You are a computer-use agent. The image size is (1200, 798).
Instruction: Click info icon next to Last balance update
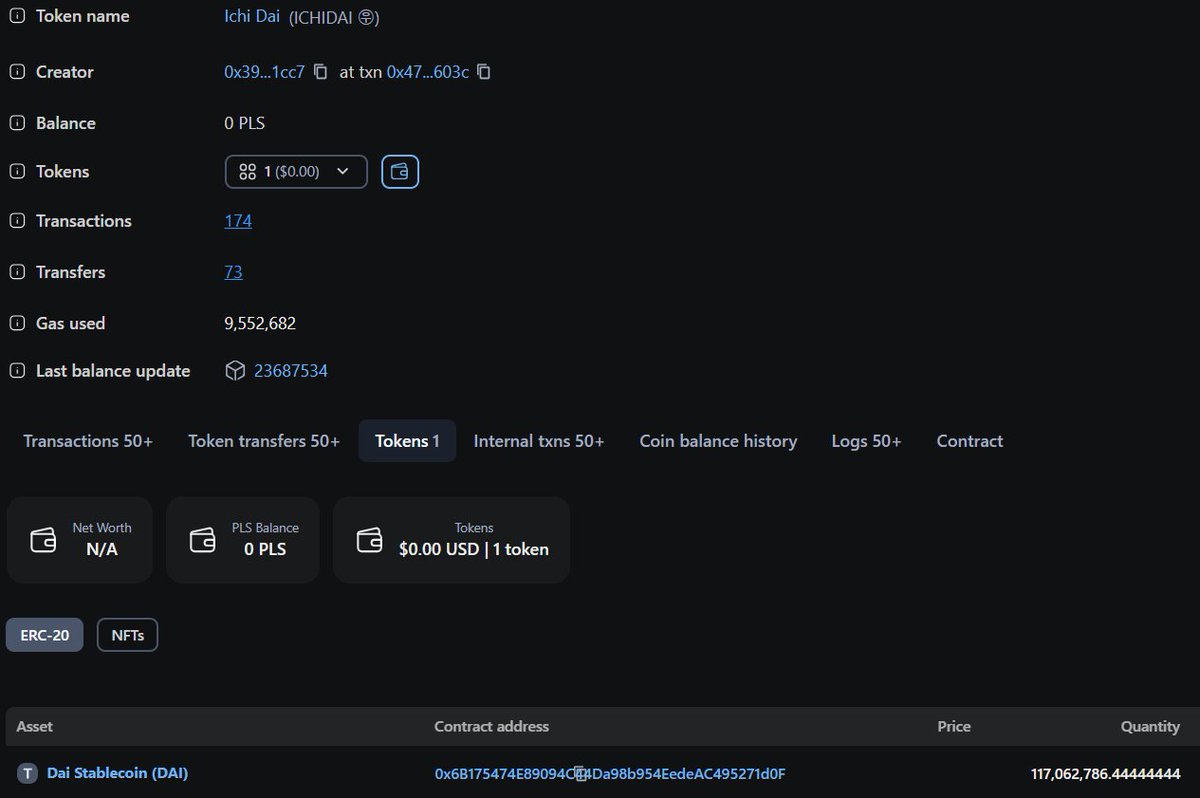click(17, 371)
